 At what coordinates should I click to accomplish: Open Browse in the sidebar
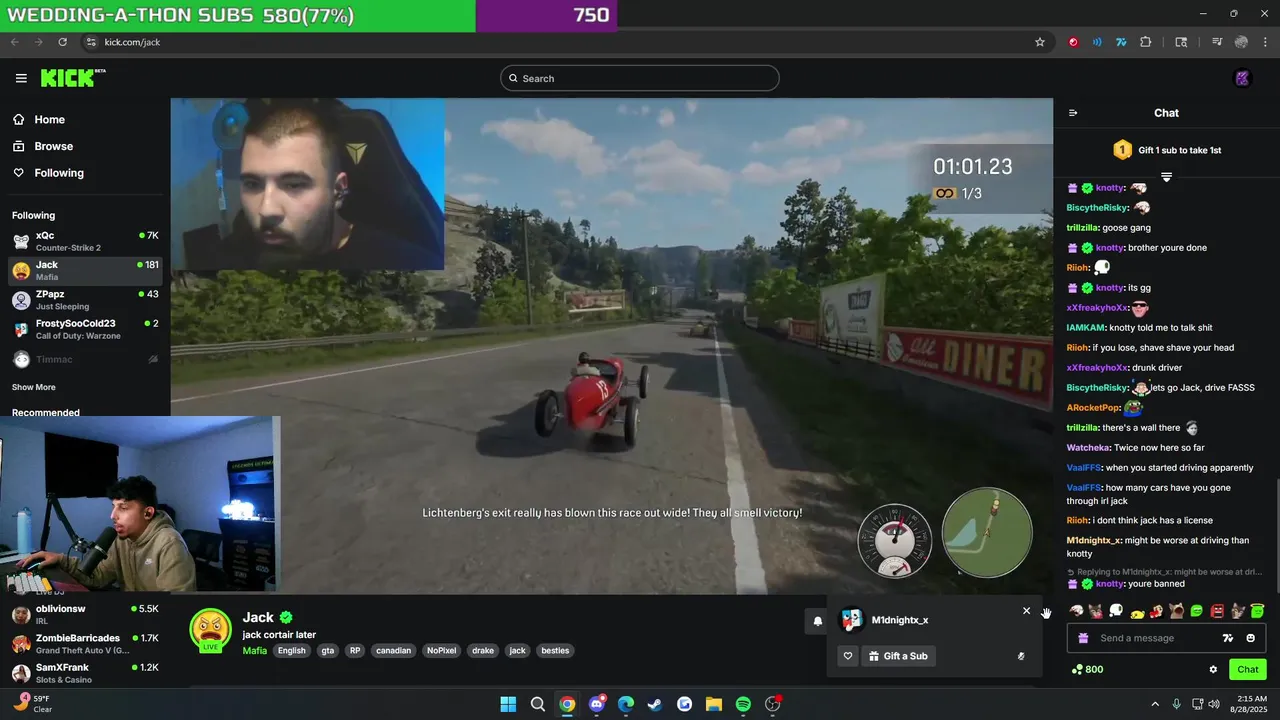(44, 146)
